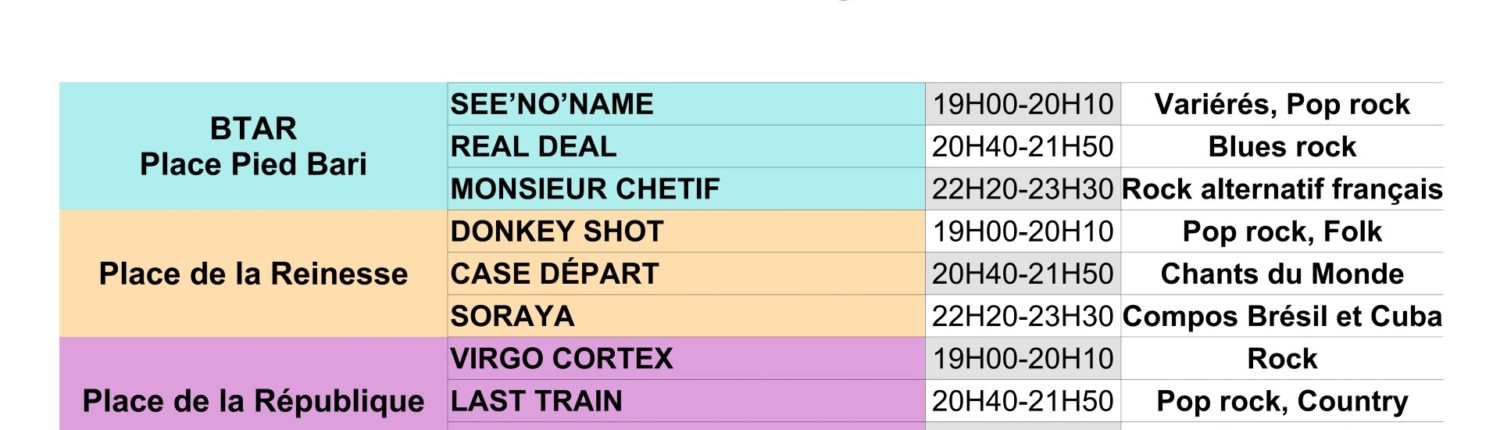Select the CASE DÉPART cell
Image resolution: width=1500 pixels, height=430 pixels.
555,274
